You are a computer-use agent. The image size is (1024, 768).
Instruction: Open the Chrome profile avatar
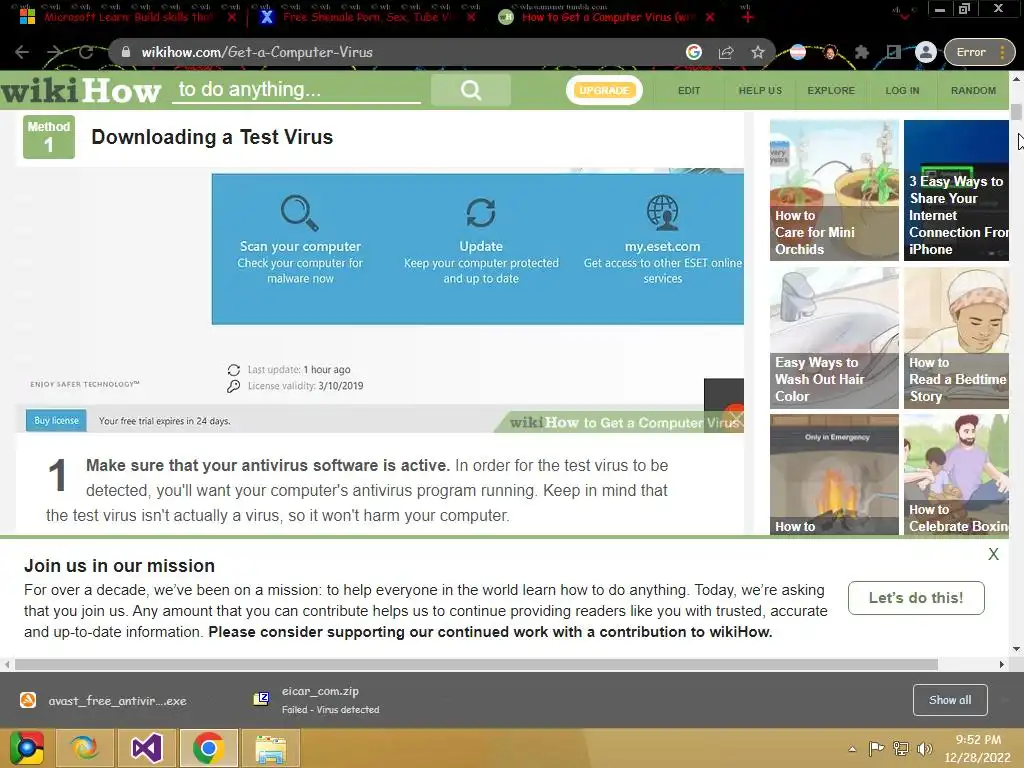[925, 52]
